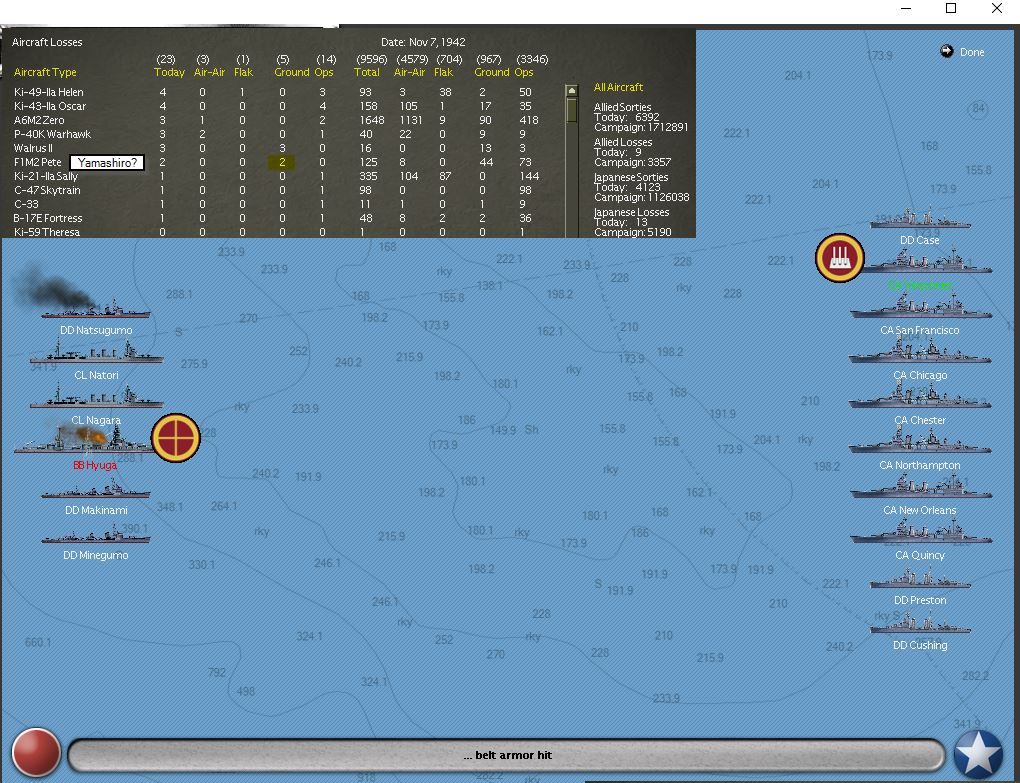Click the crosshair target icon beside BB Hyuga
This screenshot has width=1020, height=783.
(x=176, y=438)
